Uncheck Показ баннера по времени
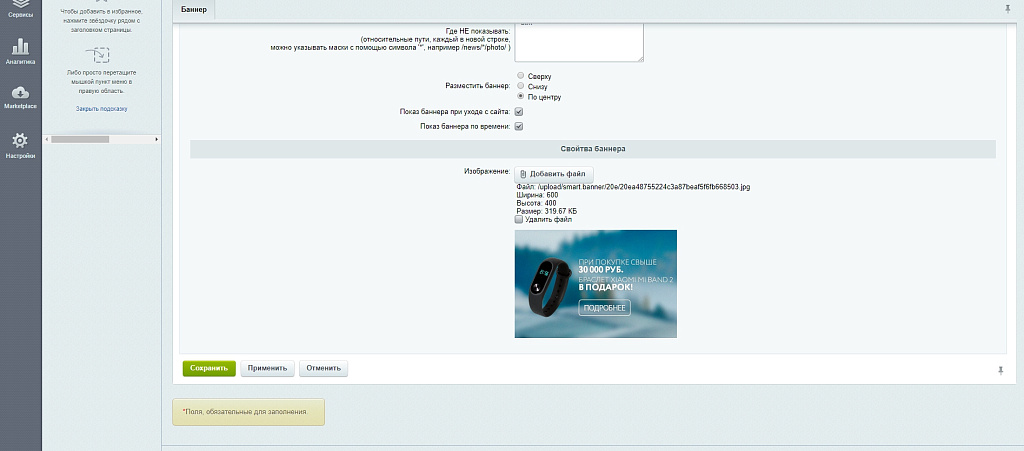Viewport: 1024px width, 451px height. pos(519,127)
